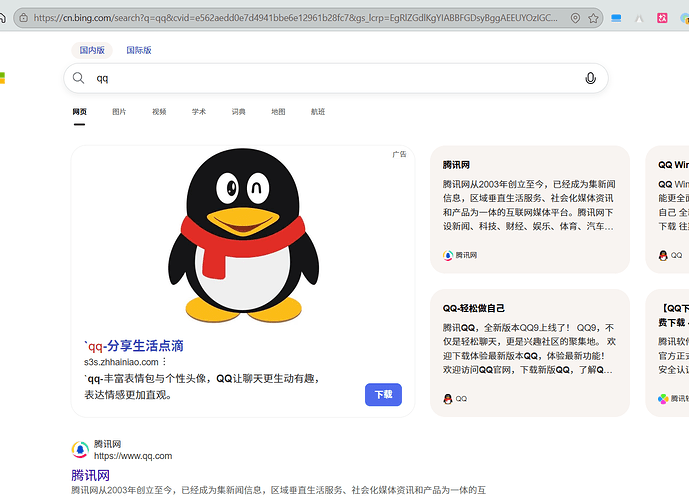Select the 图片 results tab

tap(119, 112)
